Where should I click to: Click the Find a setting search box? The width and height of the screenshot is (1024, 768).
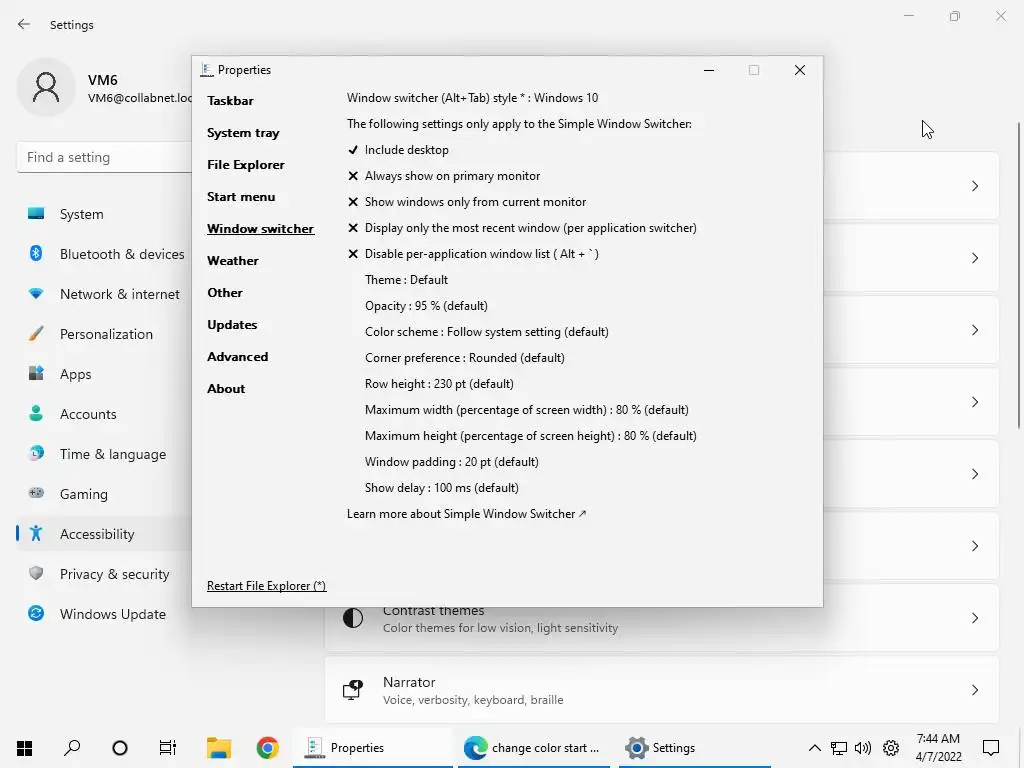click(104, 157)
